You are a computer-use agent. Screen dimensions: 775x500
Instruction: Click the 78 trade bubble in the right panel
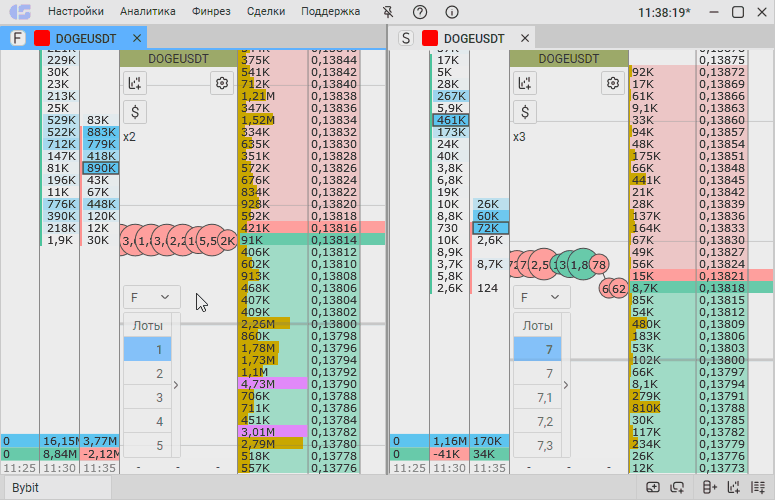click(599, 265)
